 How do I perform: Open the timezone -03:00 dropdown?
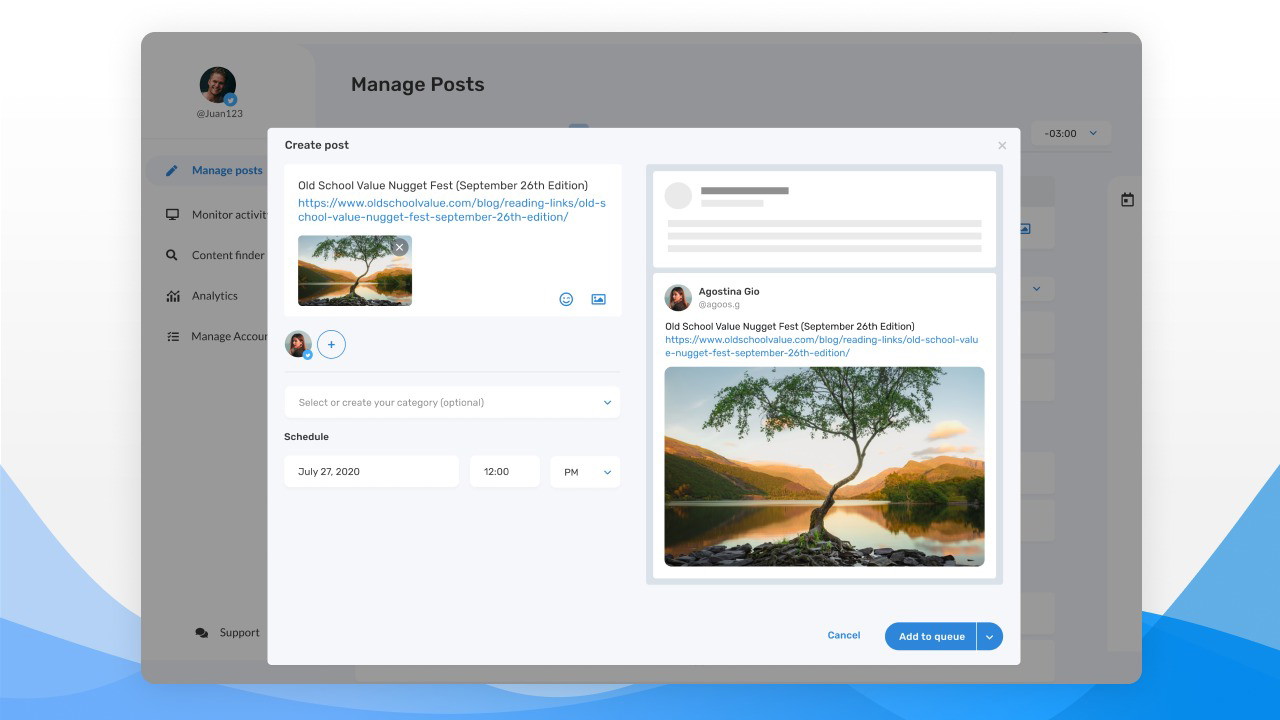coord(1071,133)
